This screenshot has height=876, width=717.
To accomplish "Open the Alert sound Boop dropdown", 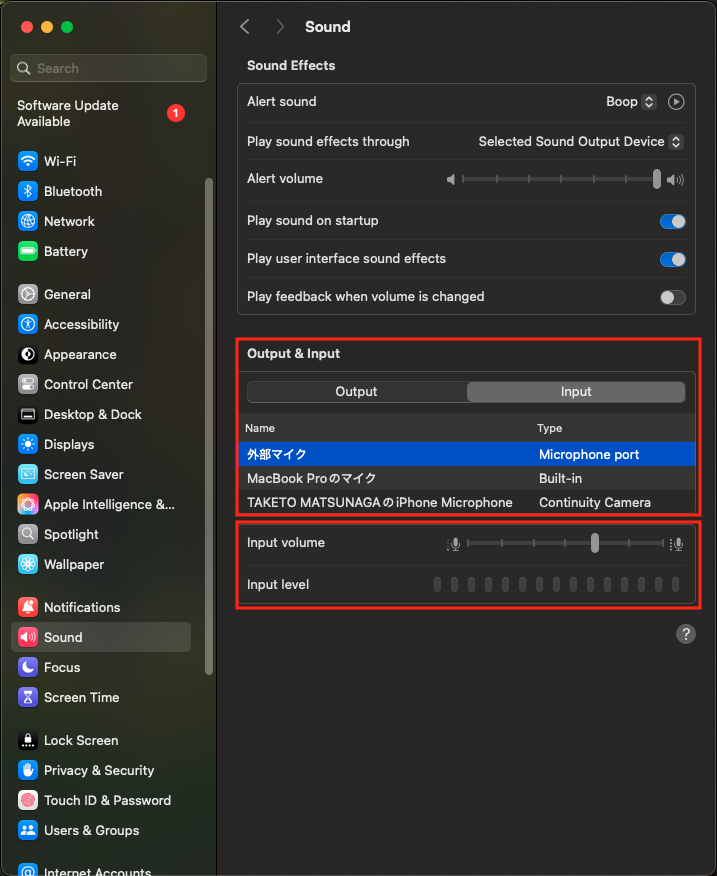I will (x=631, y=101).
